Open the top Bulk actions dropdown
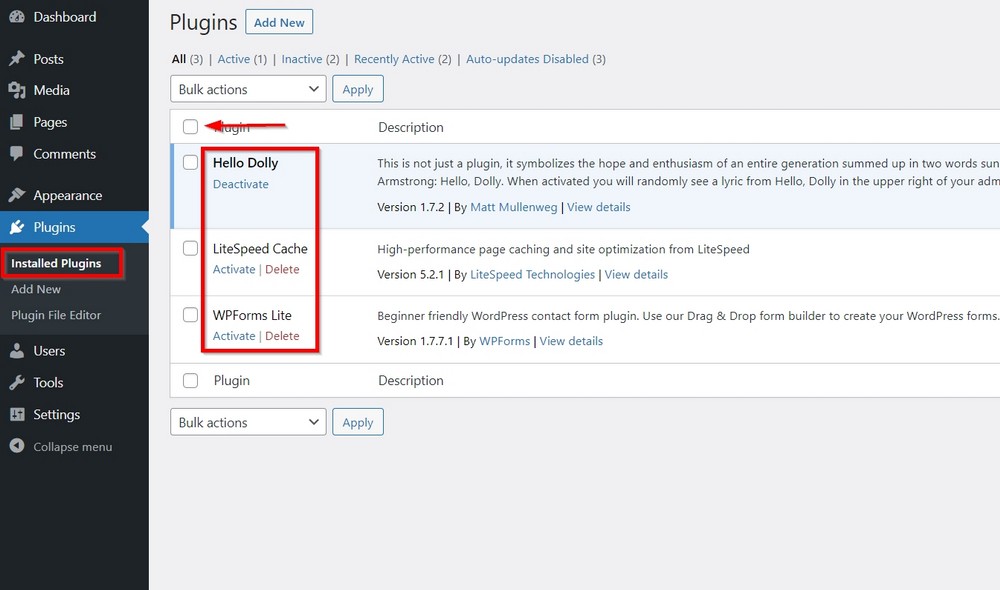This screenshot has width=1000, height=590. [x=248, y=89]
